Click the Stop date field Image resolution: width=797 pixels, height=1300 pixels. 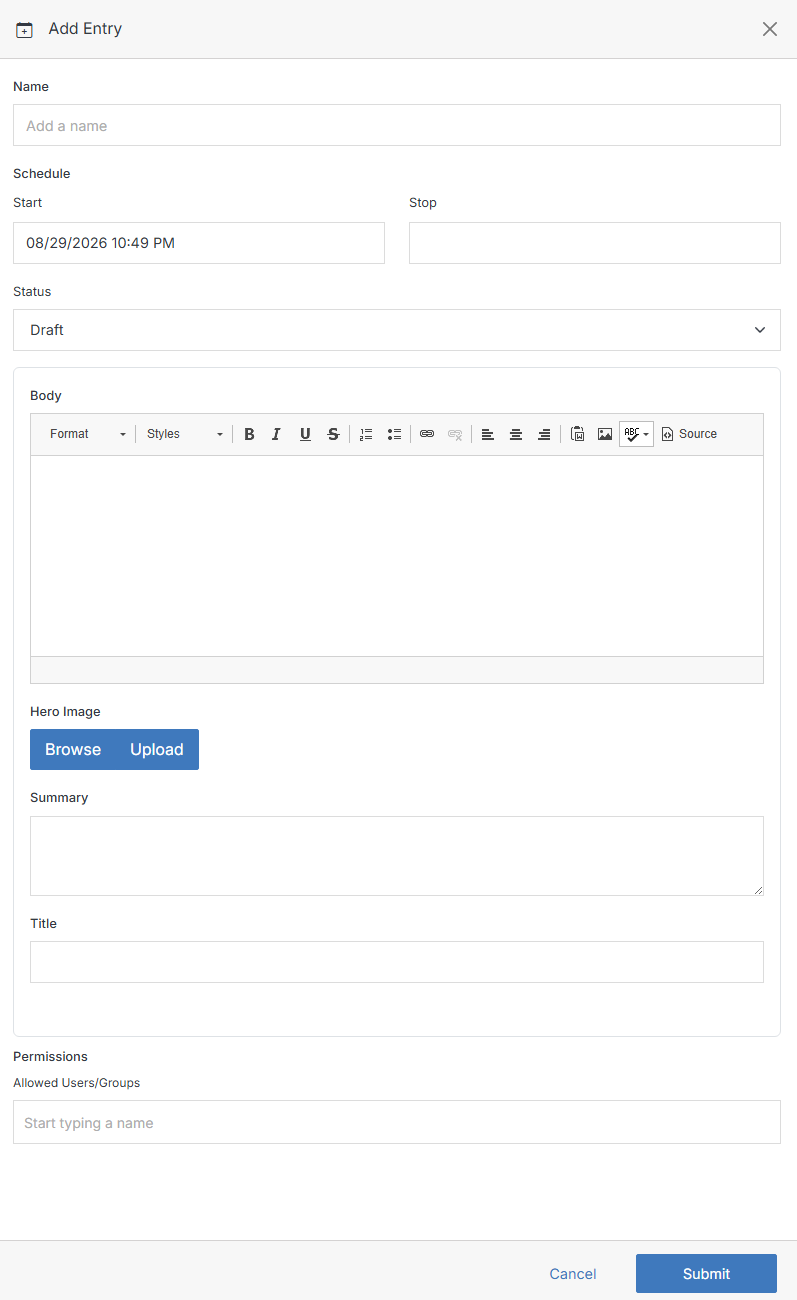tap(595, 243)
